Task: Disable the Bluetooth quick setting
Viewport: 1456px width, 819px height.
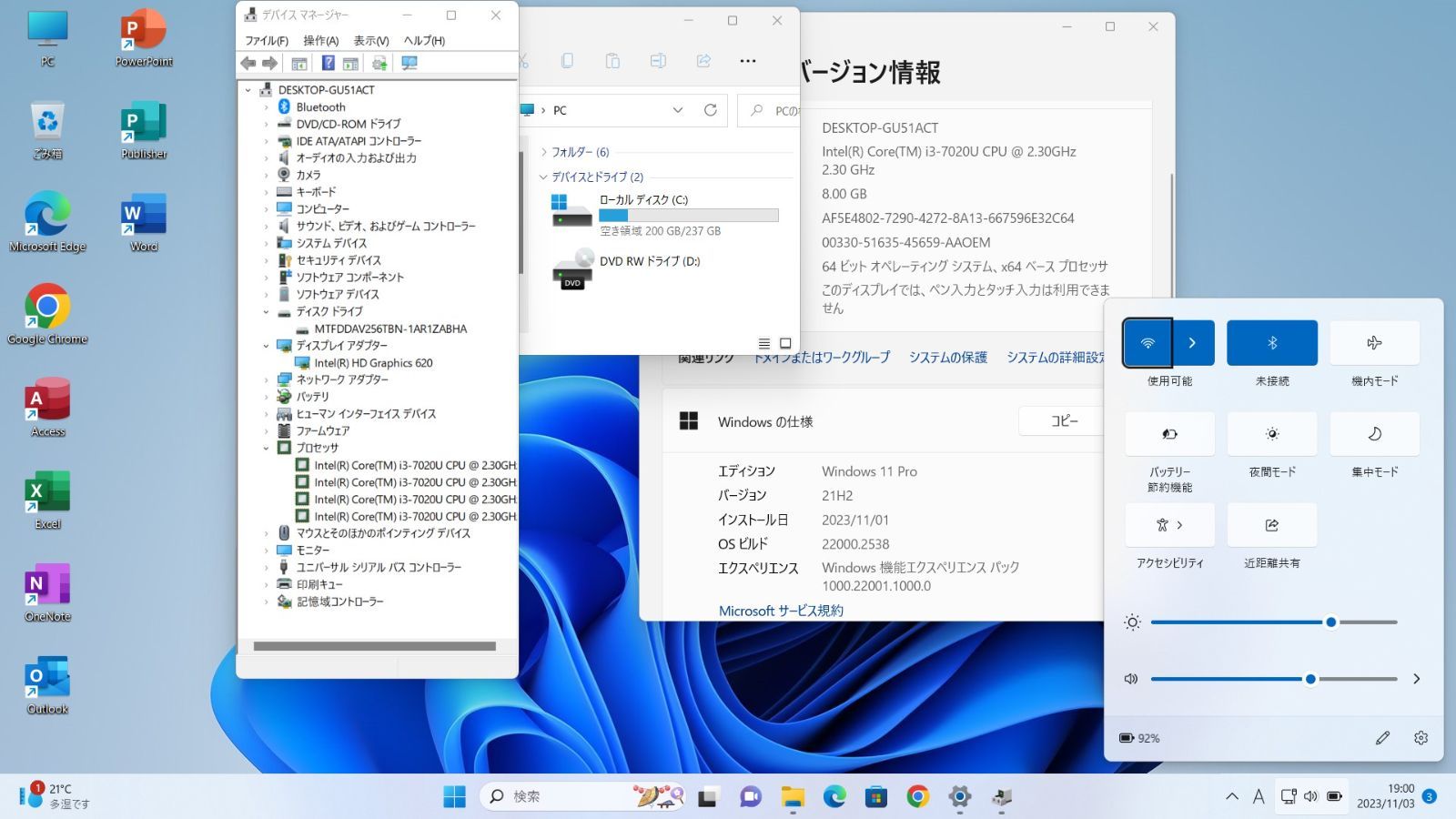Action: 1272,342
